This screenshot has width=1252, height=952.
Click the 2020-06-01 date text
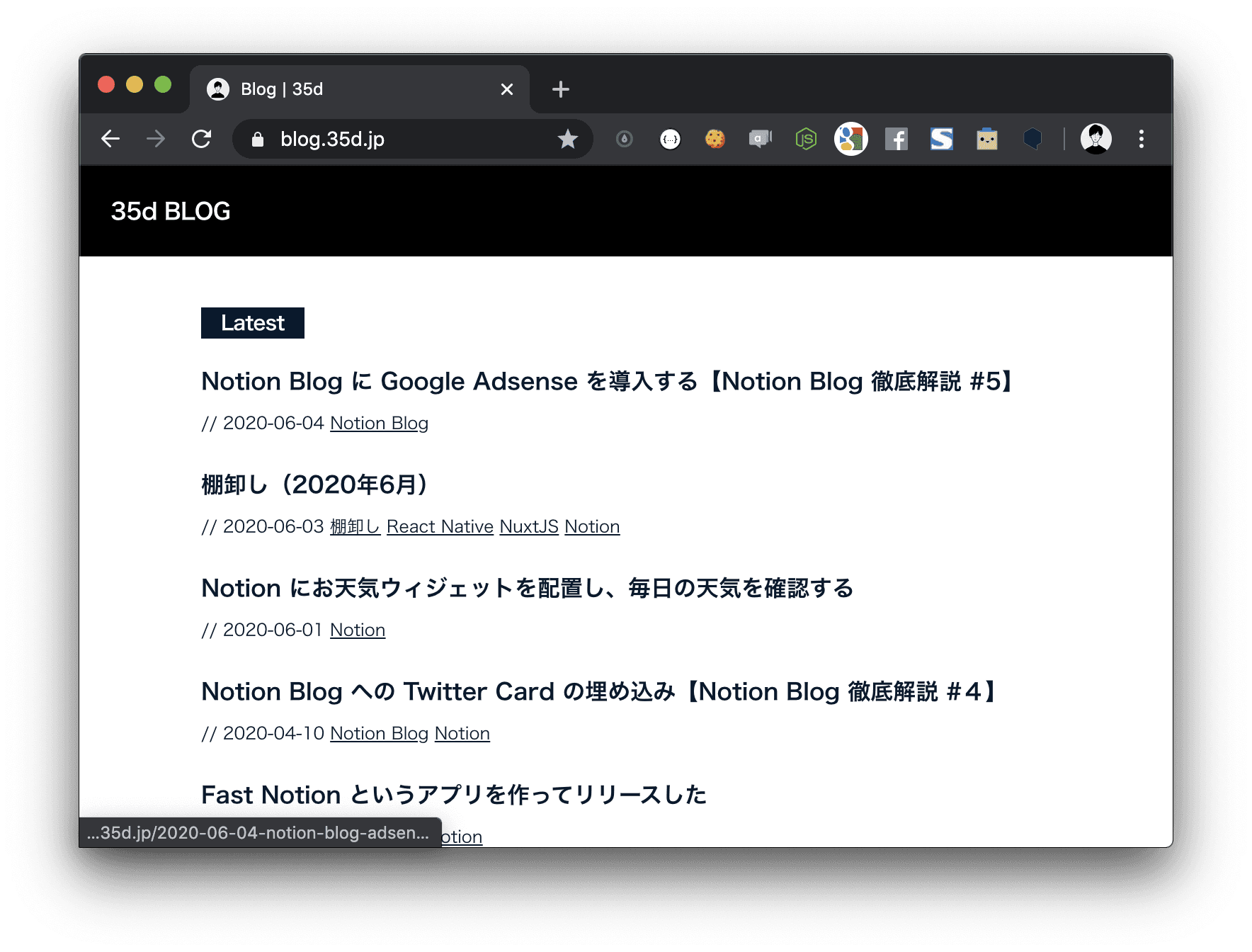tap(273, 630)
